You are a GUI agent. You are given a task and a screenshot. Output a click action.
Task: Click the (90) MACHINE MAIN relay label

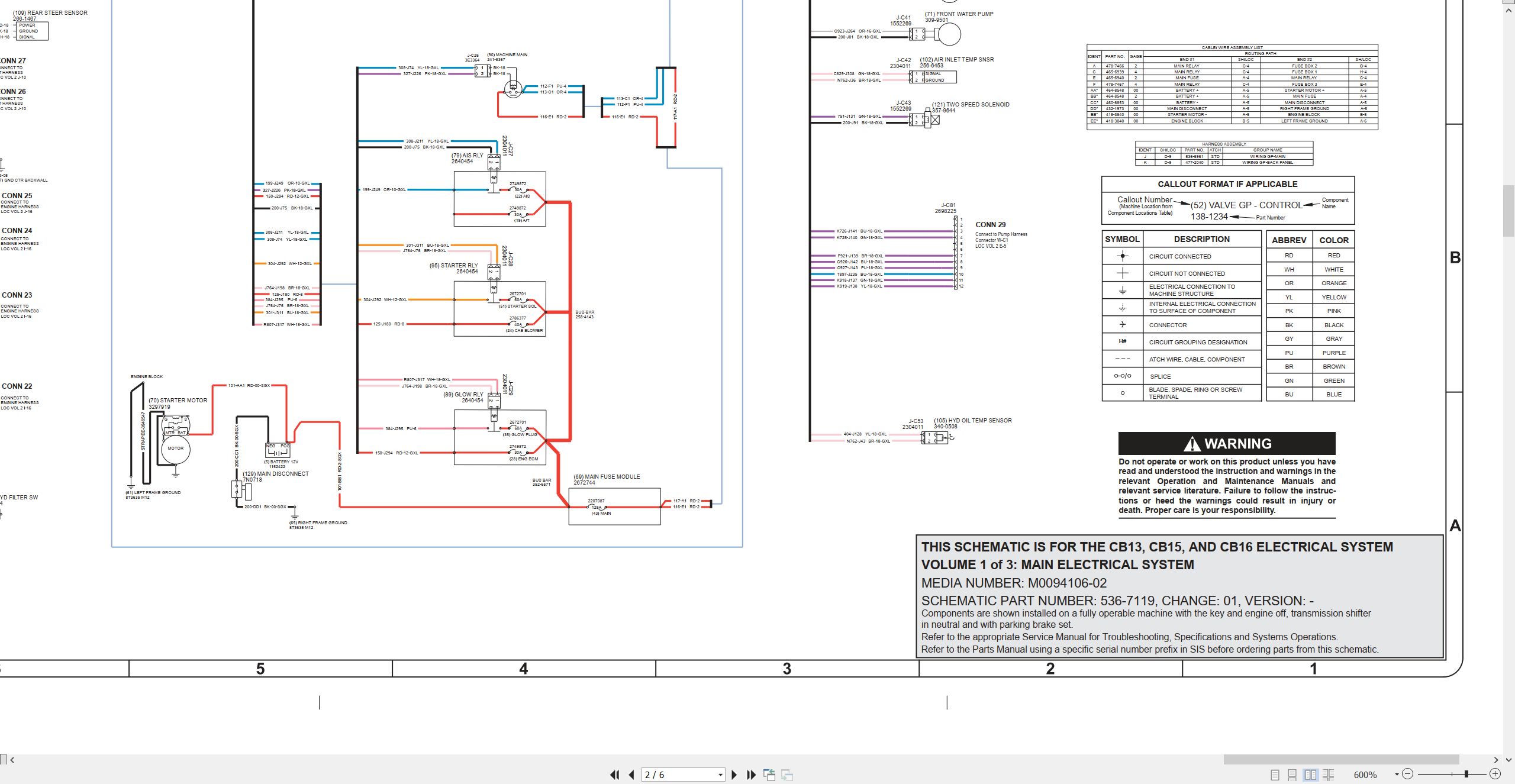click(507, 55)
